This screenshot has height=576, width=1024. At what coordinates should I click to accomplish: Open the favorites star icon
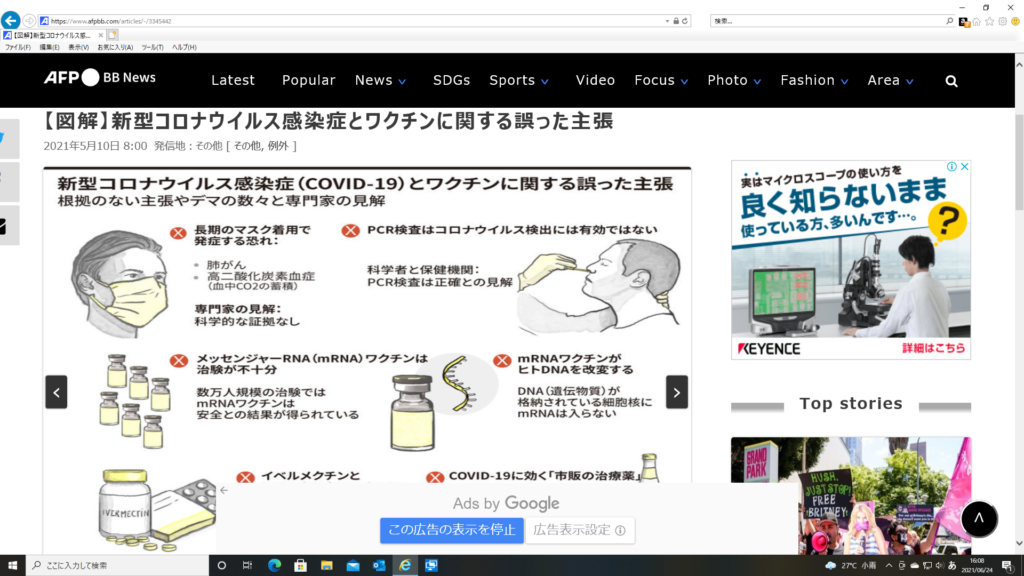pos(989,22)
